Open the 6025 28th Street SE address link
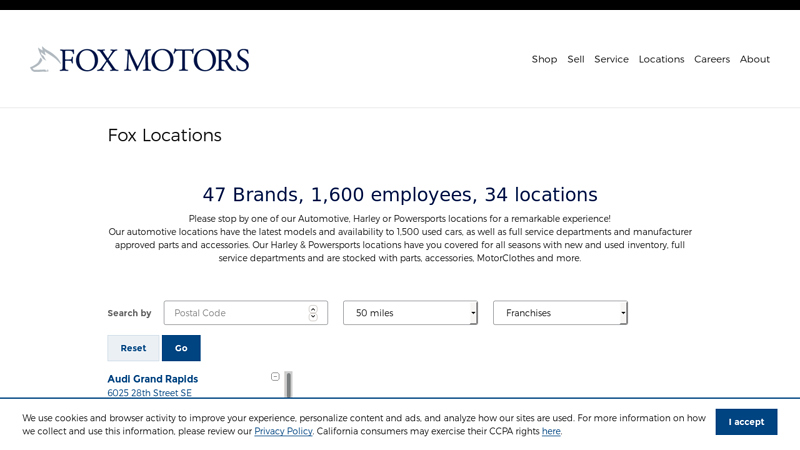 (149, 392)
